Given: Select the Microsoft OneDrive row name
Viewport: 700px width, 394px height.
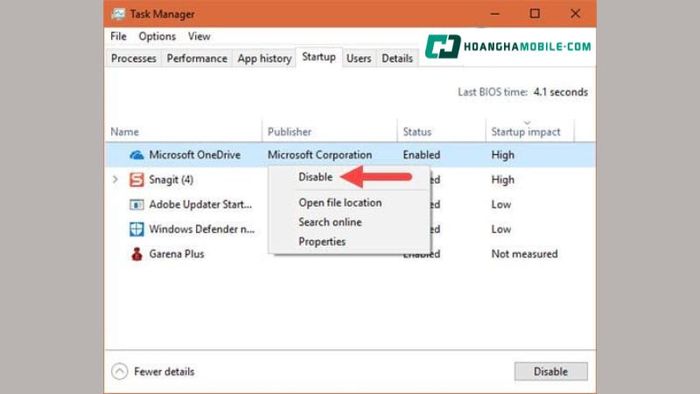Looking at the screenshot, I should click(x=195, y=155).
